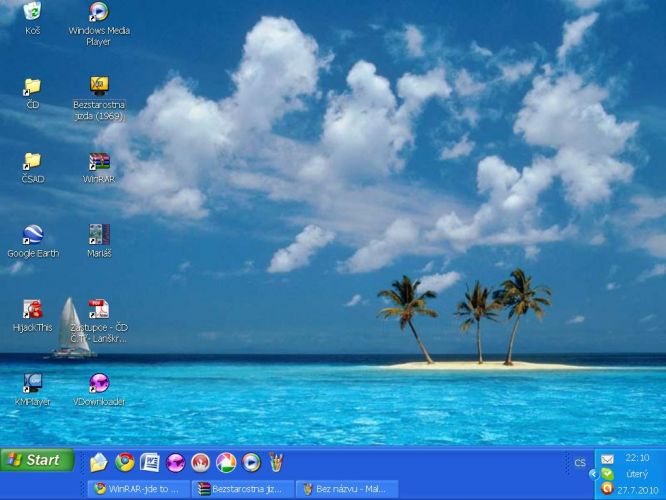
Task: Launch Microsoft Word from Quick Launch
Action: [150, 462]
